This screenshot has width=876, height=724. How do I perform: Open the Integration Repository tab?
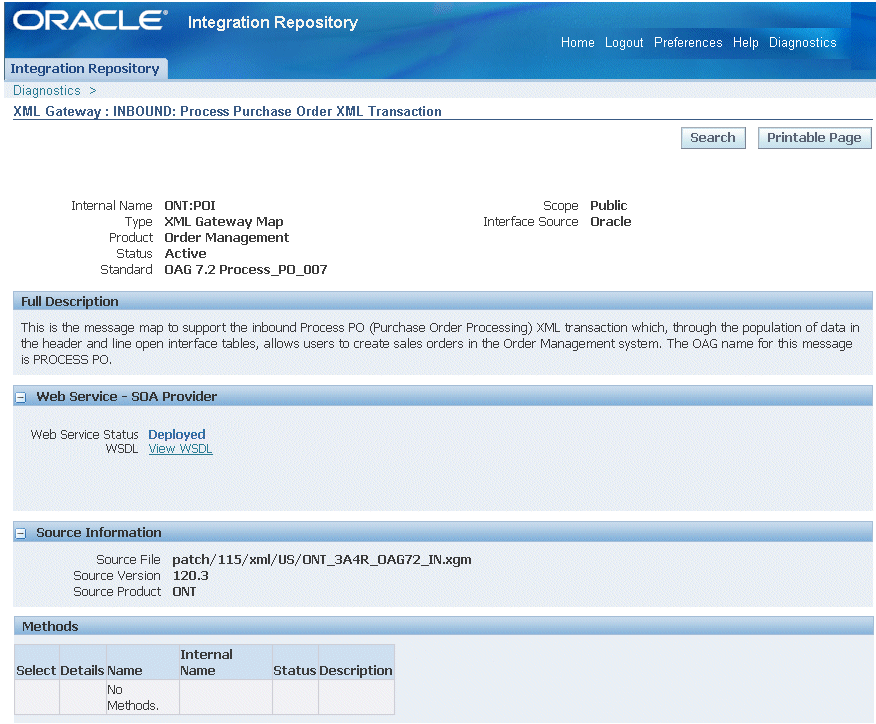85,69
